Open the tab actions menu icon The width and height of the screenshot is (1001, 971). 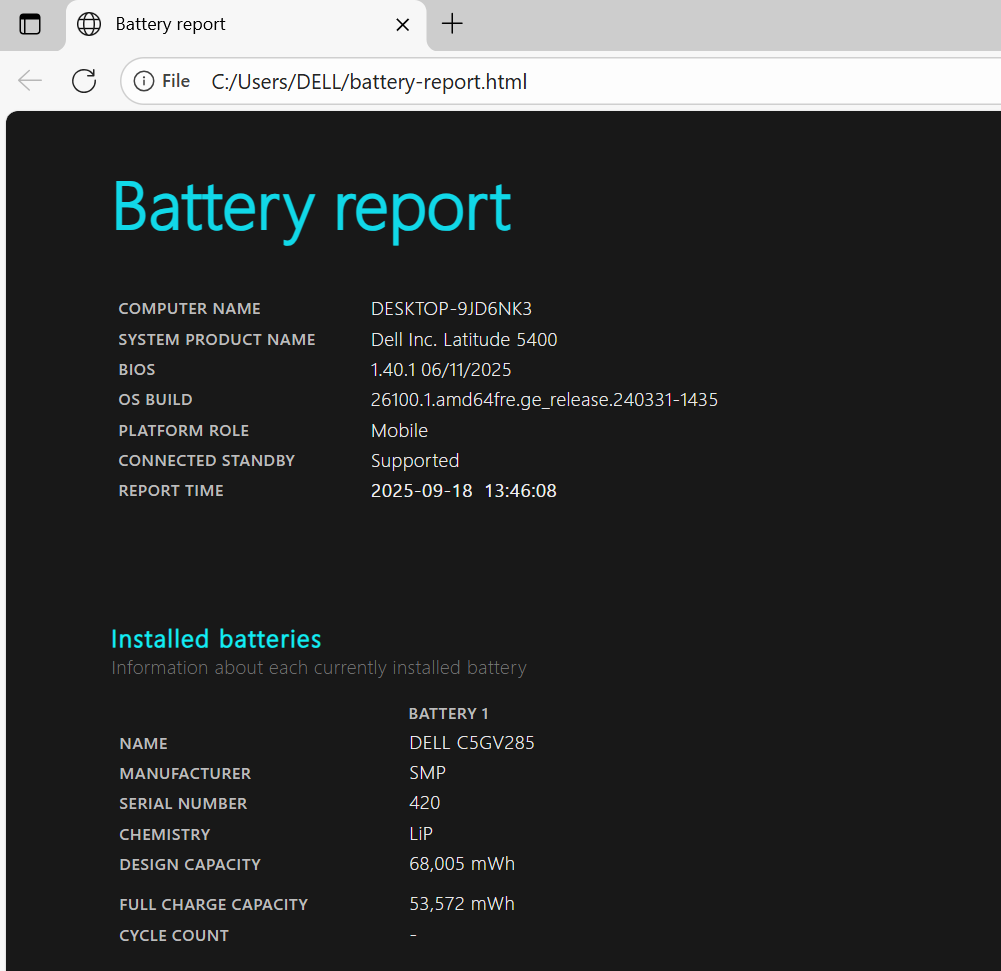(30, 24)
